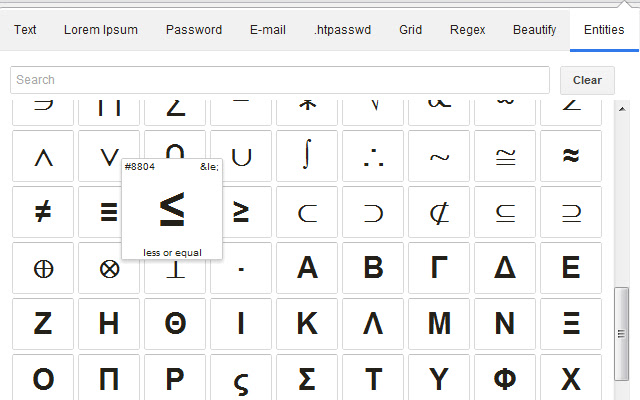
Task: Pick the Greek capital Phi (Φ) tile
Action: (505, 380)
